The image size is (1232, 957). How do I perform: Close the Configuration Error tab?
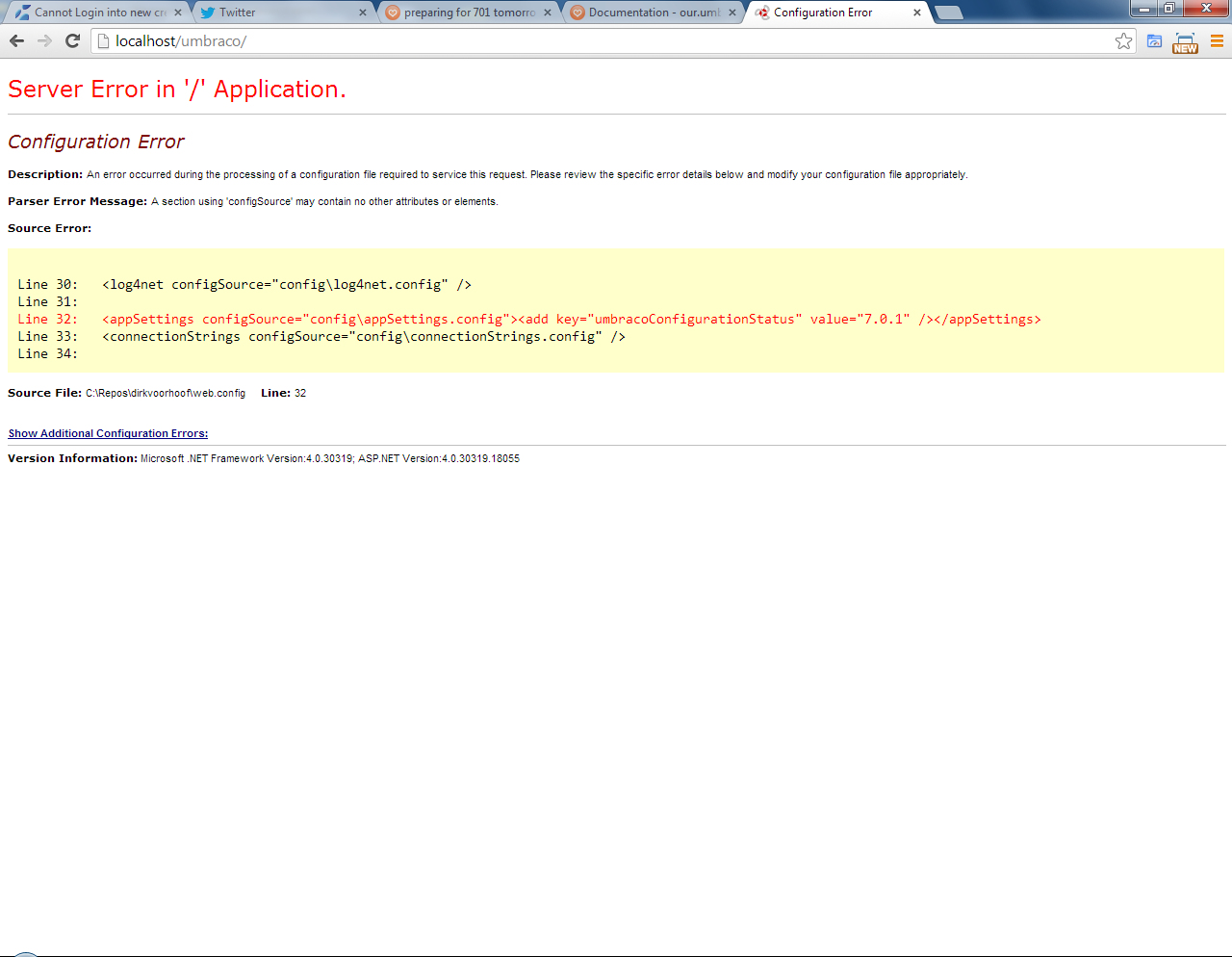(x=916, y=13)
